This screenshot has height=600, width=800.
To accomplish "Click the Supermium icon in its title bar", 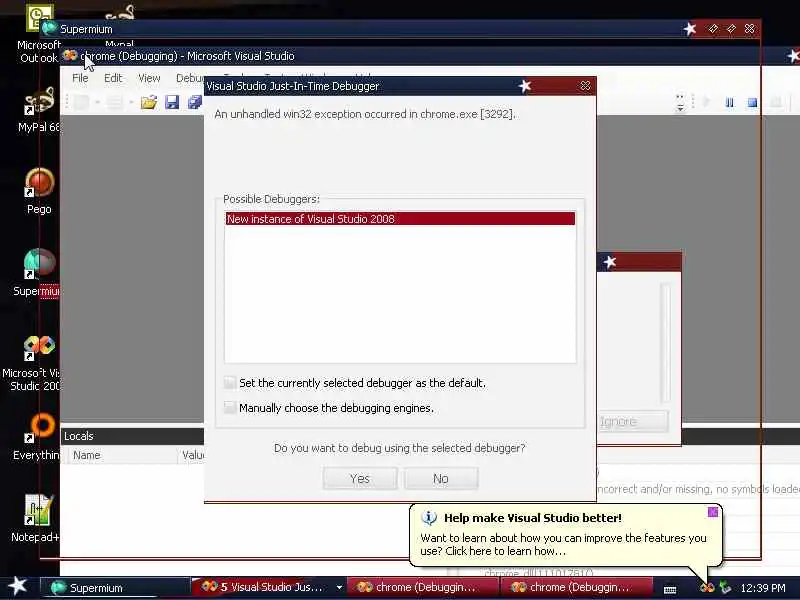I will tap(49, 29).
